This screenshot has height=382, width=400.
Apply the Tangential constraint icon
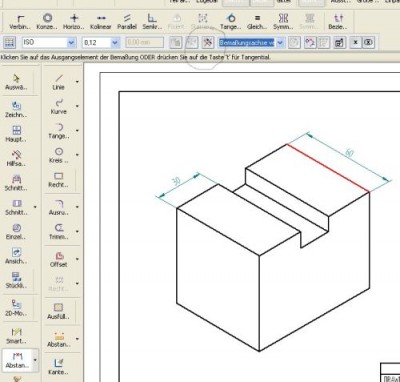[230, 21]
